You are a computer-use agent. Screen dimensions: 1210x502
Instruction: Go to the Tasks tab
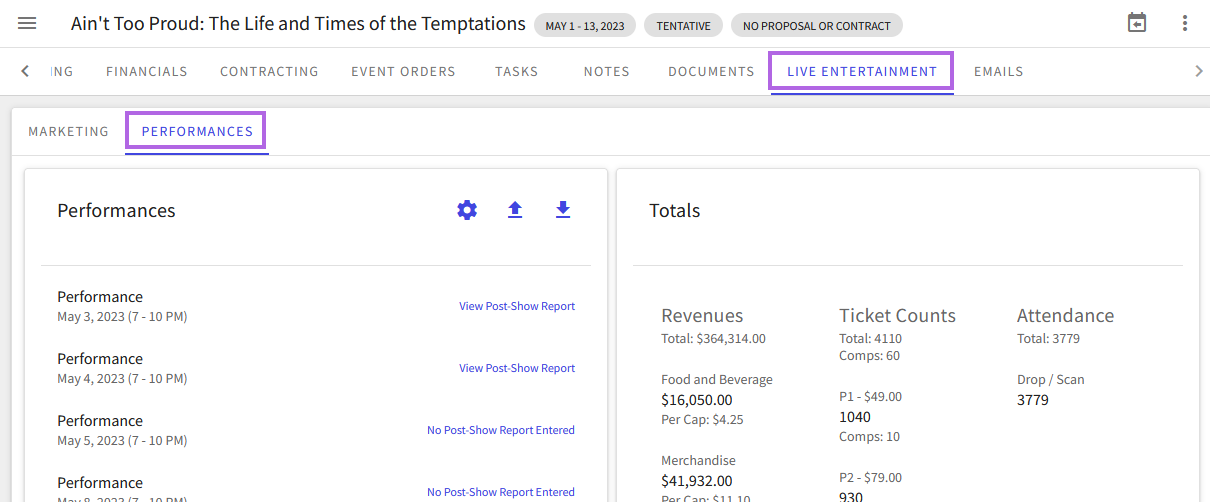tap(517, 72)
